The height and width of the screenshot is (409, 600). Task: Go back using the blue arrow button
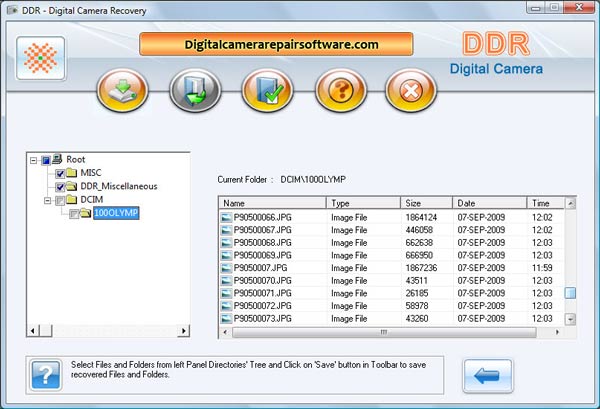click(x=488, y=376)
